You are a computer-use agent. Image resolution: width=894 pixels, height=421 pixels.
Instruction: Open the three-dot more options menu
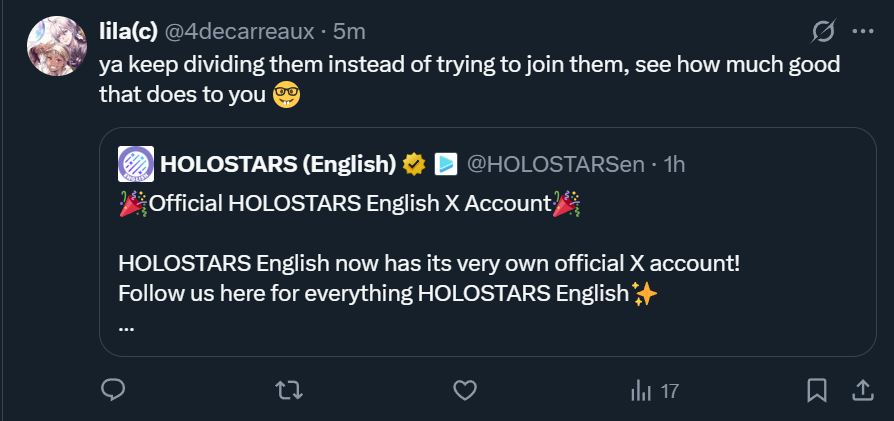click(x=862, y=32)
